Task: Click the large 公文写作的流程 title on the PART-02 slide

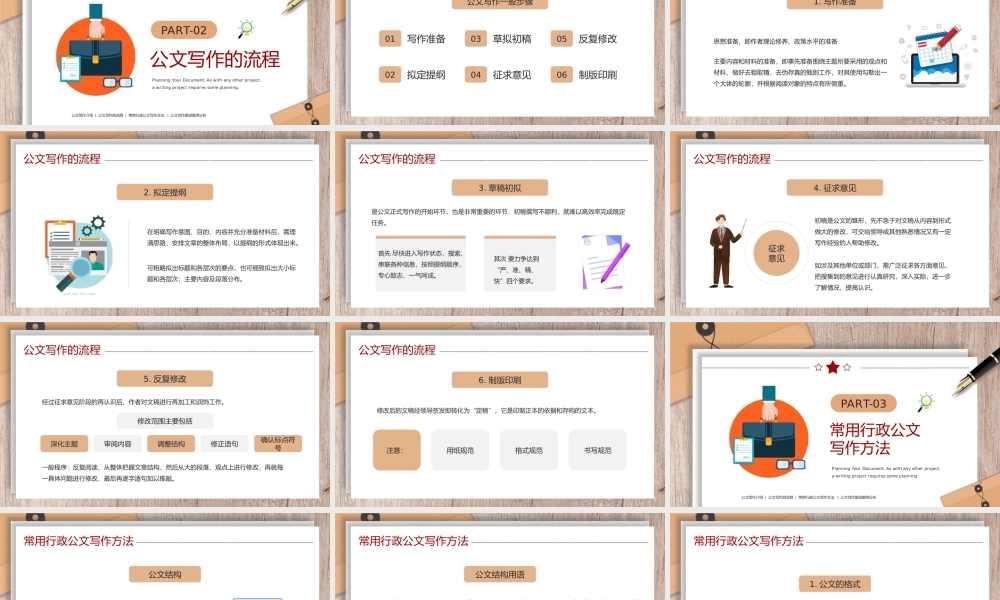Action: 215,59
